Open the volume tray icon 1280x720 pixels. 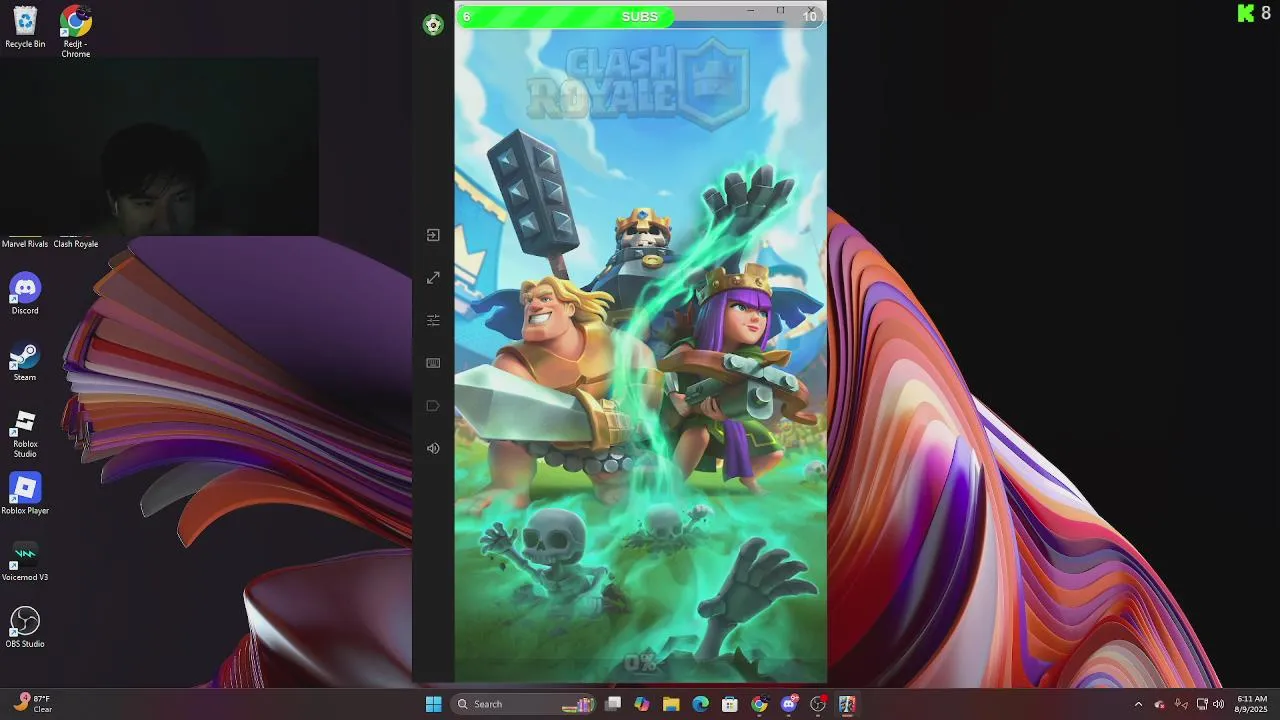pyautogui.click(x=1218, y=704)
